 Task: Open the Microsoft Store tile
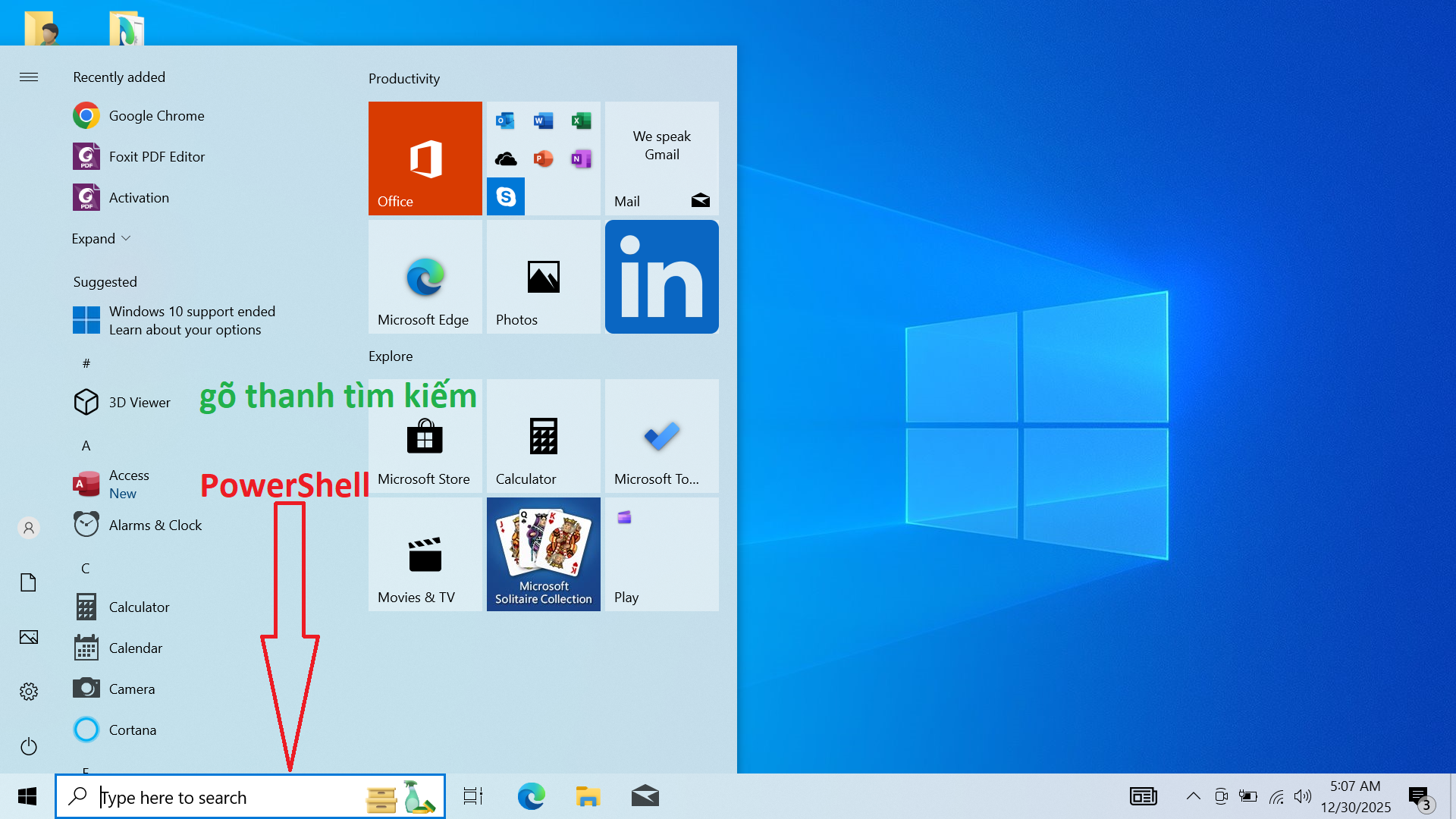425,436
